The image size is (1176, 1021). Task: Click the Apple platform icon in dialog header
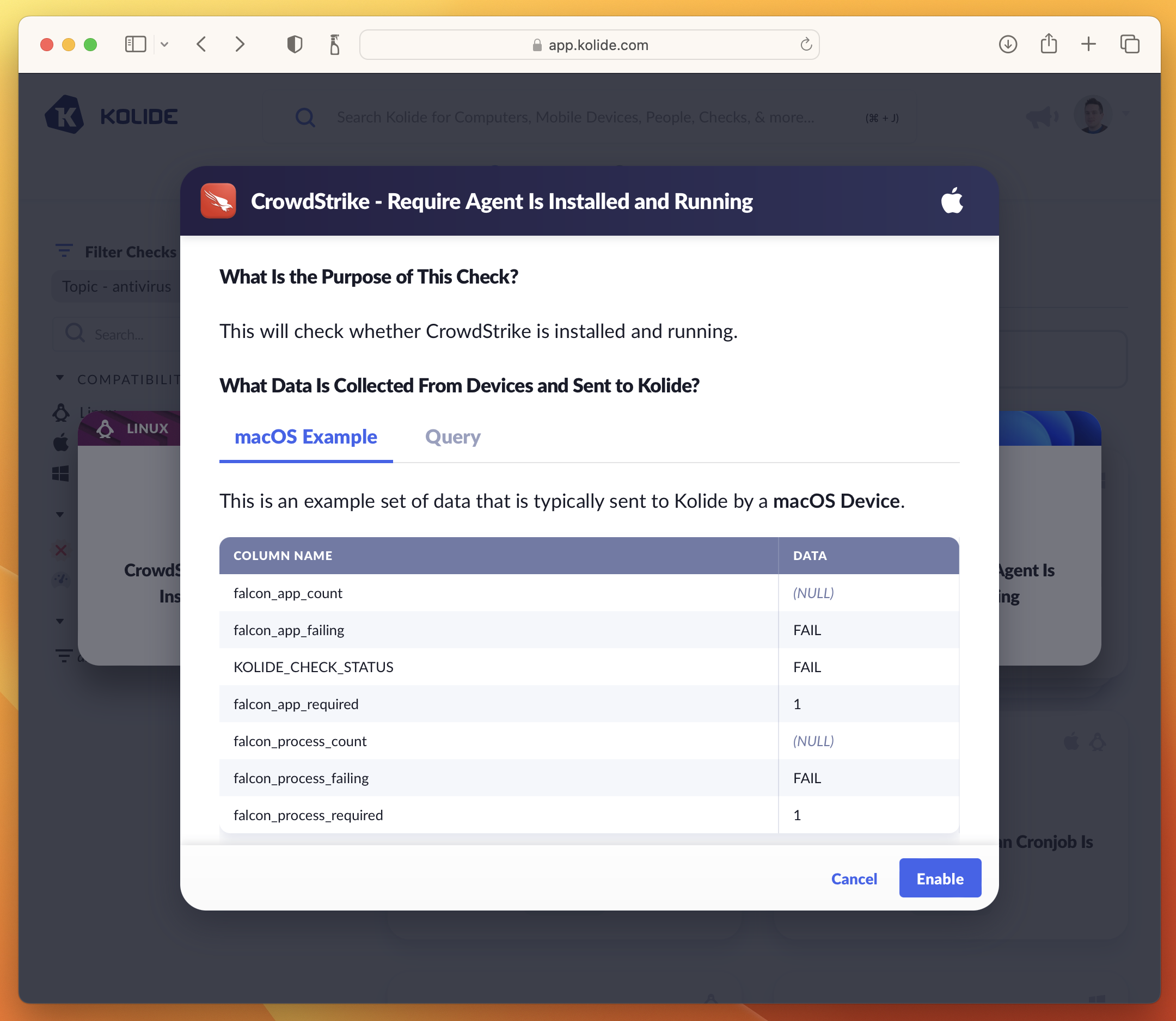[951, 200]
